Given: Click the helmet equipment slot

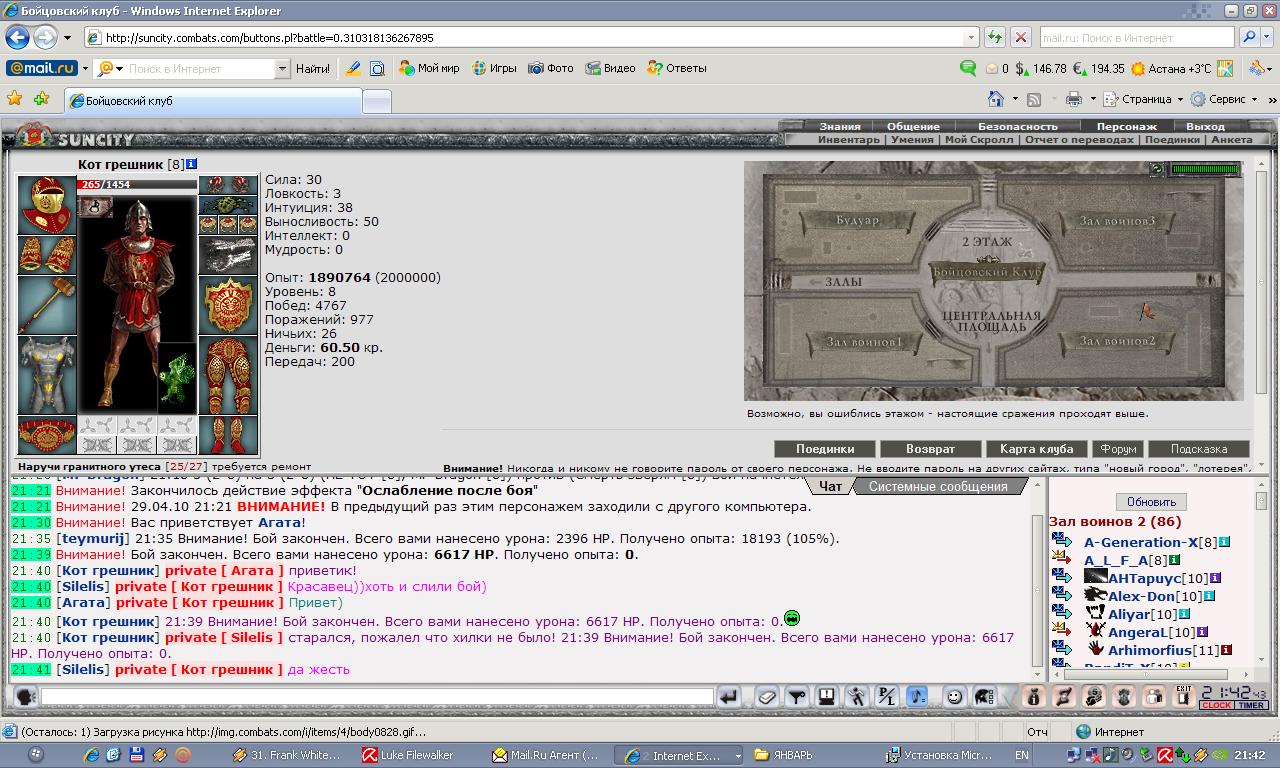Looking at the screenshot, I should pyautogui.click(x=47, y=206).
